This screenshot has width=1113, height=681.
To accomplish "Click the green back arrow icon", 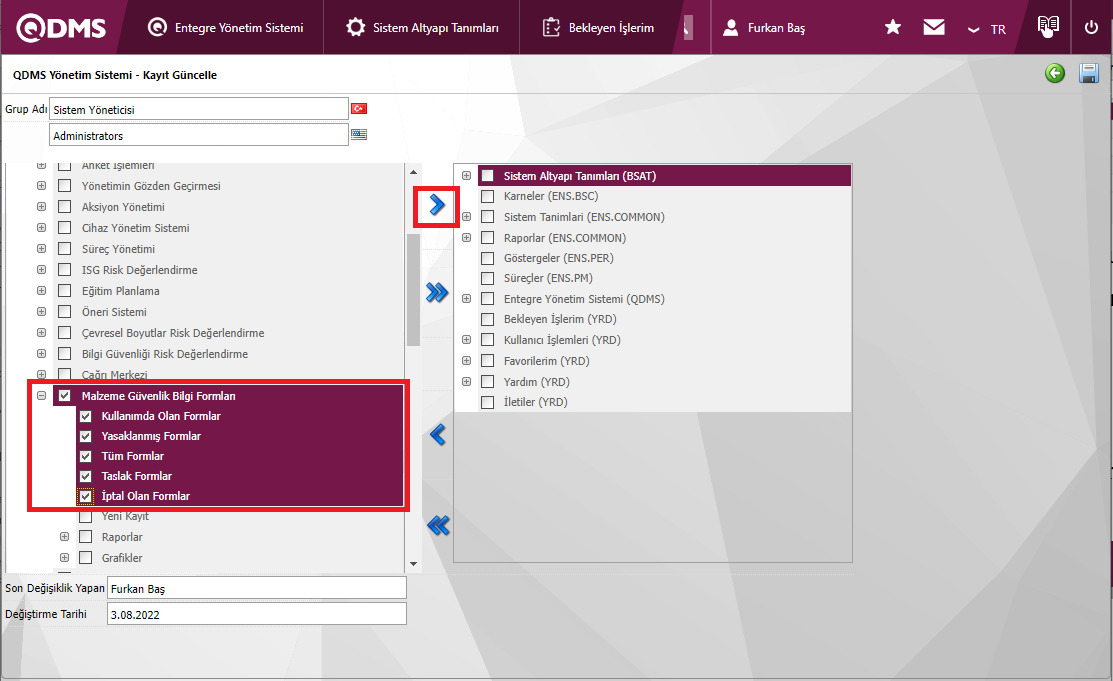I will tap(1055, 74).
